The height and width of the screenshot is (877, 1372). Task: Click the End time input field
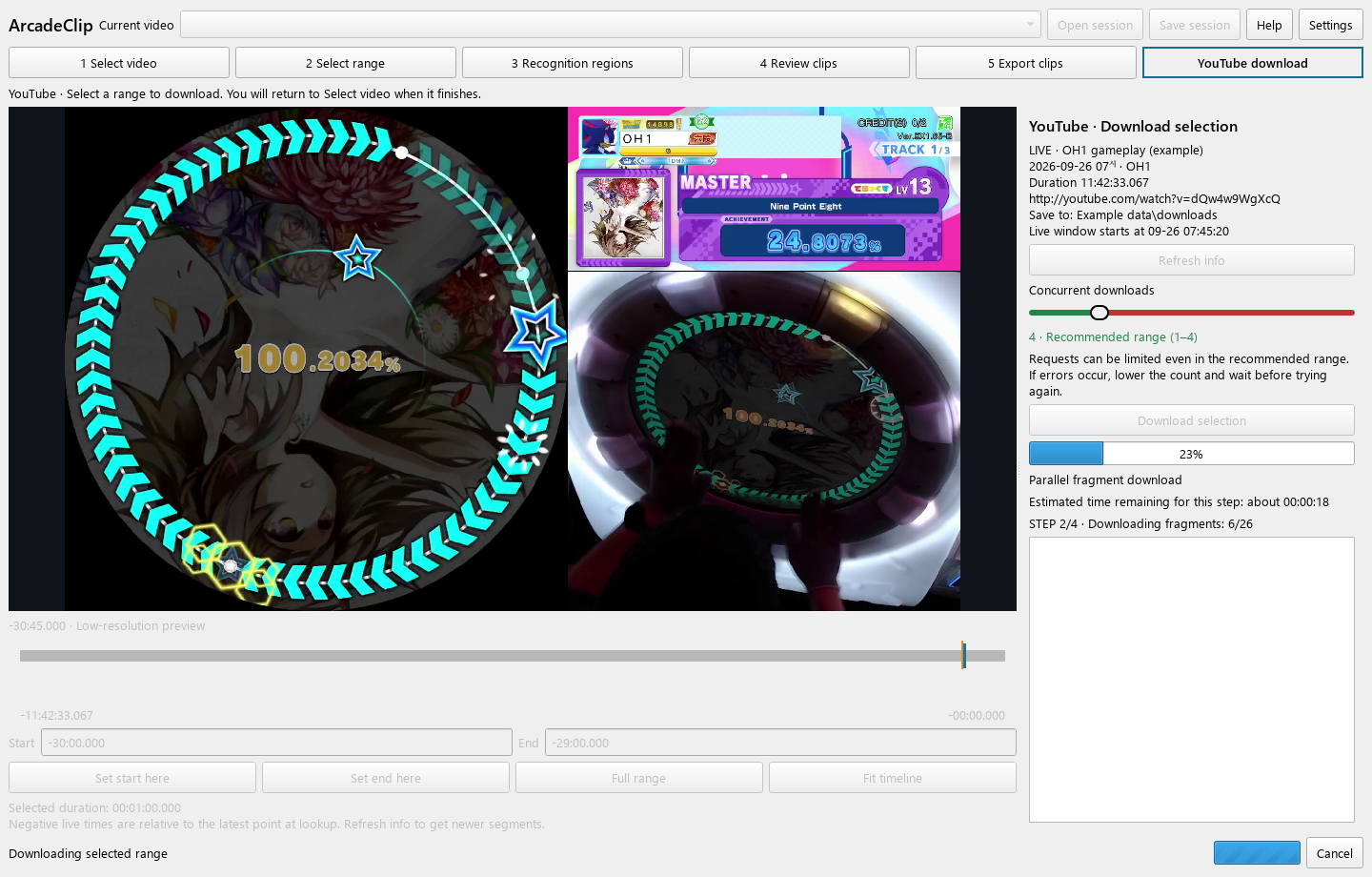tap(780, 743)
